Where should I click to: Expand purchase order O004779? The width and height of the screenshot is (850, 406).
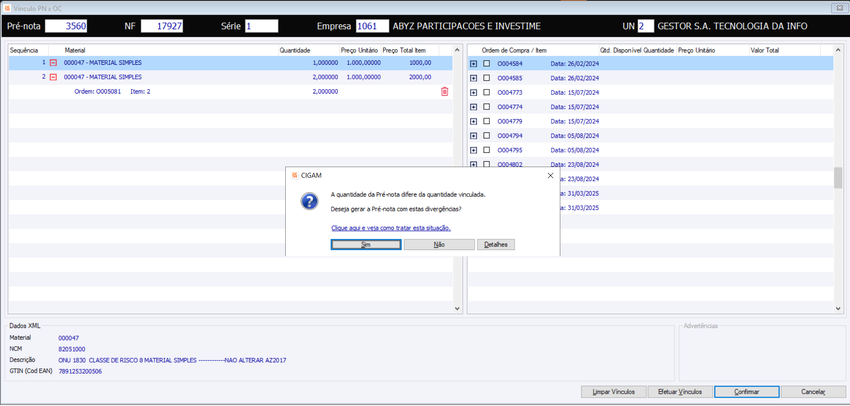[473, 121]
